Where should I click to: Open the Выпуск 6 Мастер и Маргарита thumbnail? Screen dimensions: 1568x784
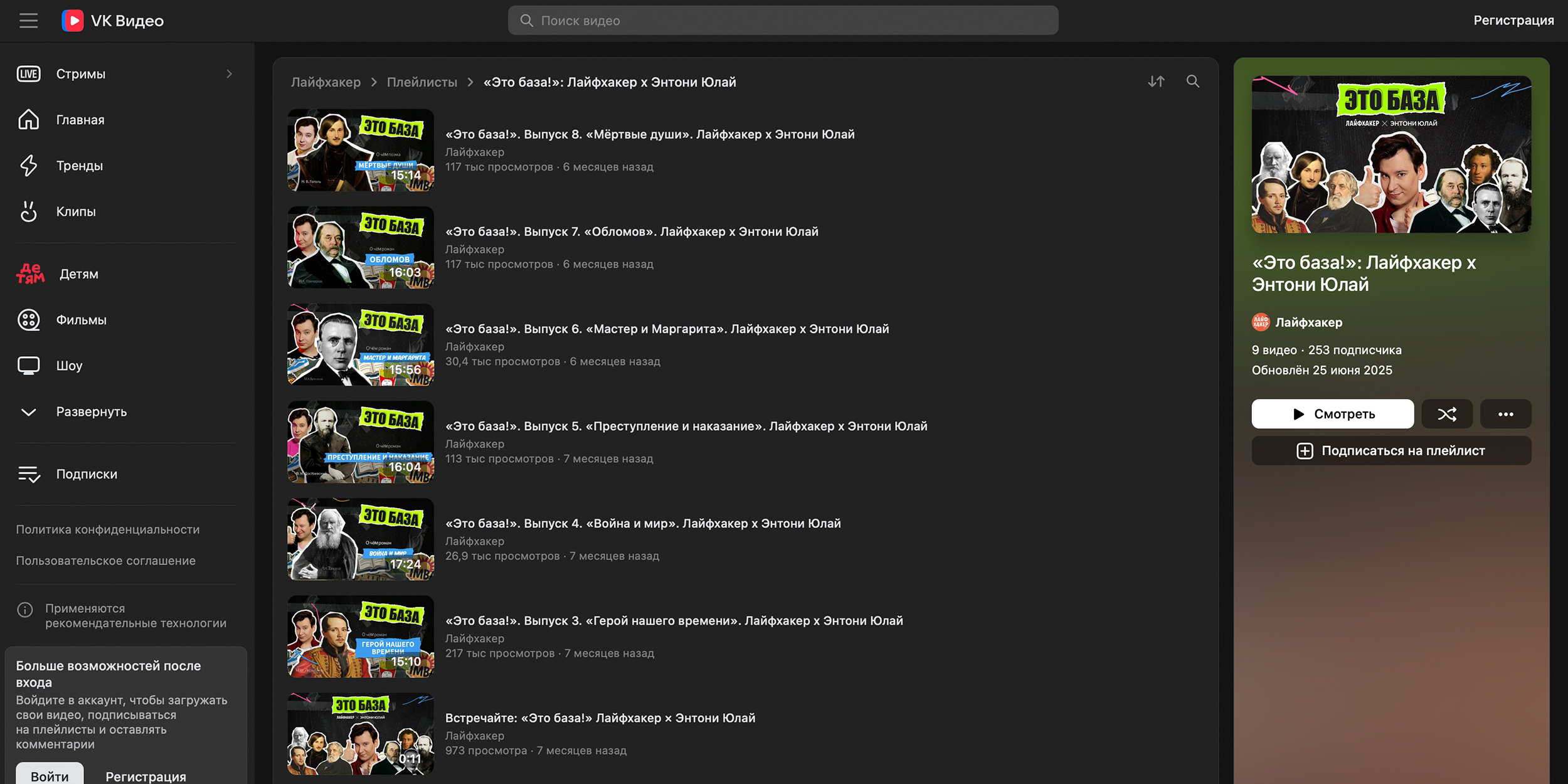point(361,345)
